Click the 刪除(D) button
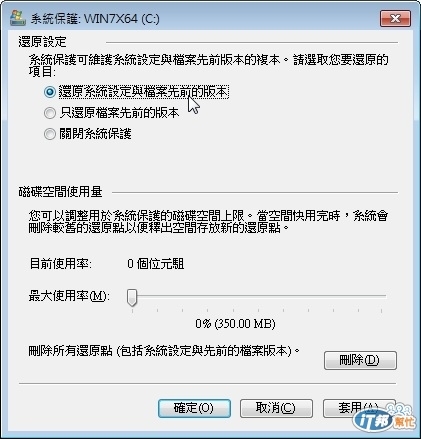Screen dimensions: 421x439 point(360,360)
